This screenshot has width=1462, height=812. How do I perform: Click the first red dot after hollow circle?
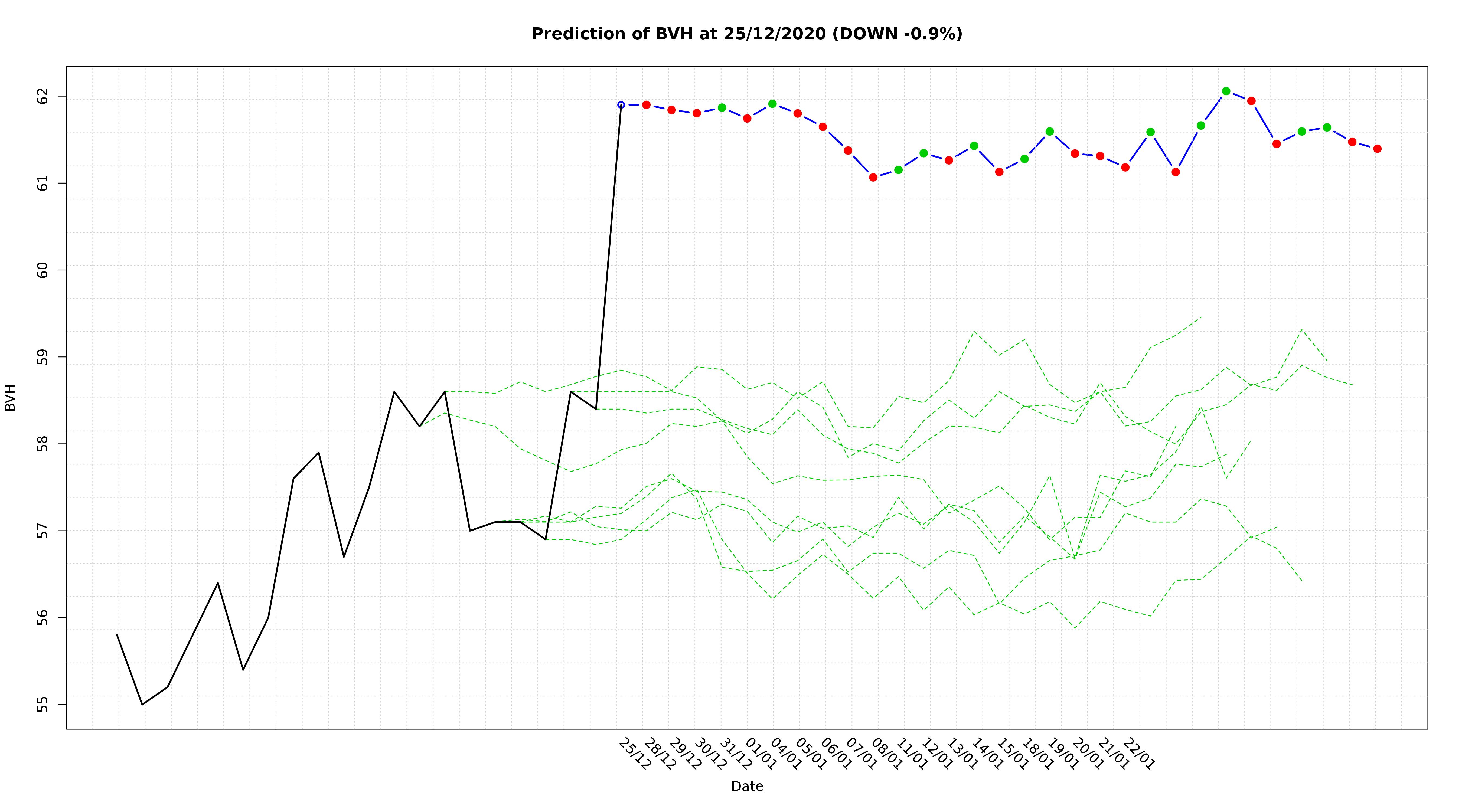click(647, 105)
